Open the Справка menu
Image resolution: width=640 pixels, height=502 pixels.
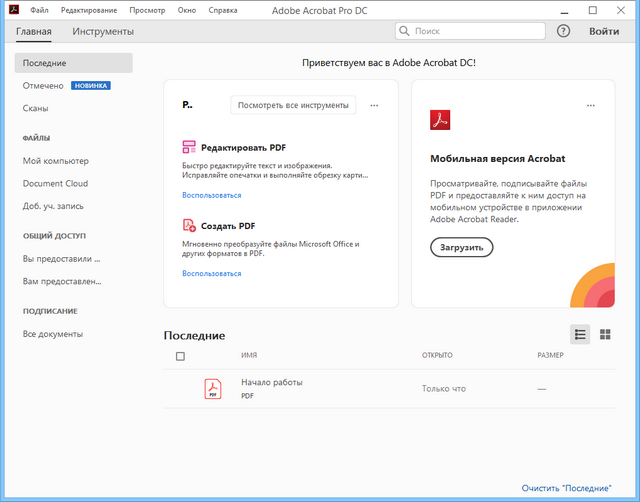(223, 9)
